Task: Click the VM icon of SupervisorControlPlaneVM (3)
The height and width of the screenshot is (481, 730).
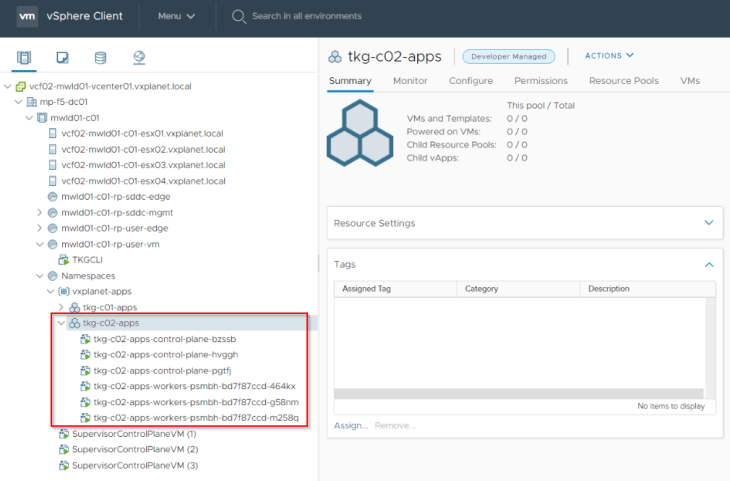Action: (63, 465)
